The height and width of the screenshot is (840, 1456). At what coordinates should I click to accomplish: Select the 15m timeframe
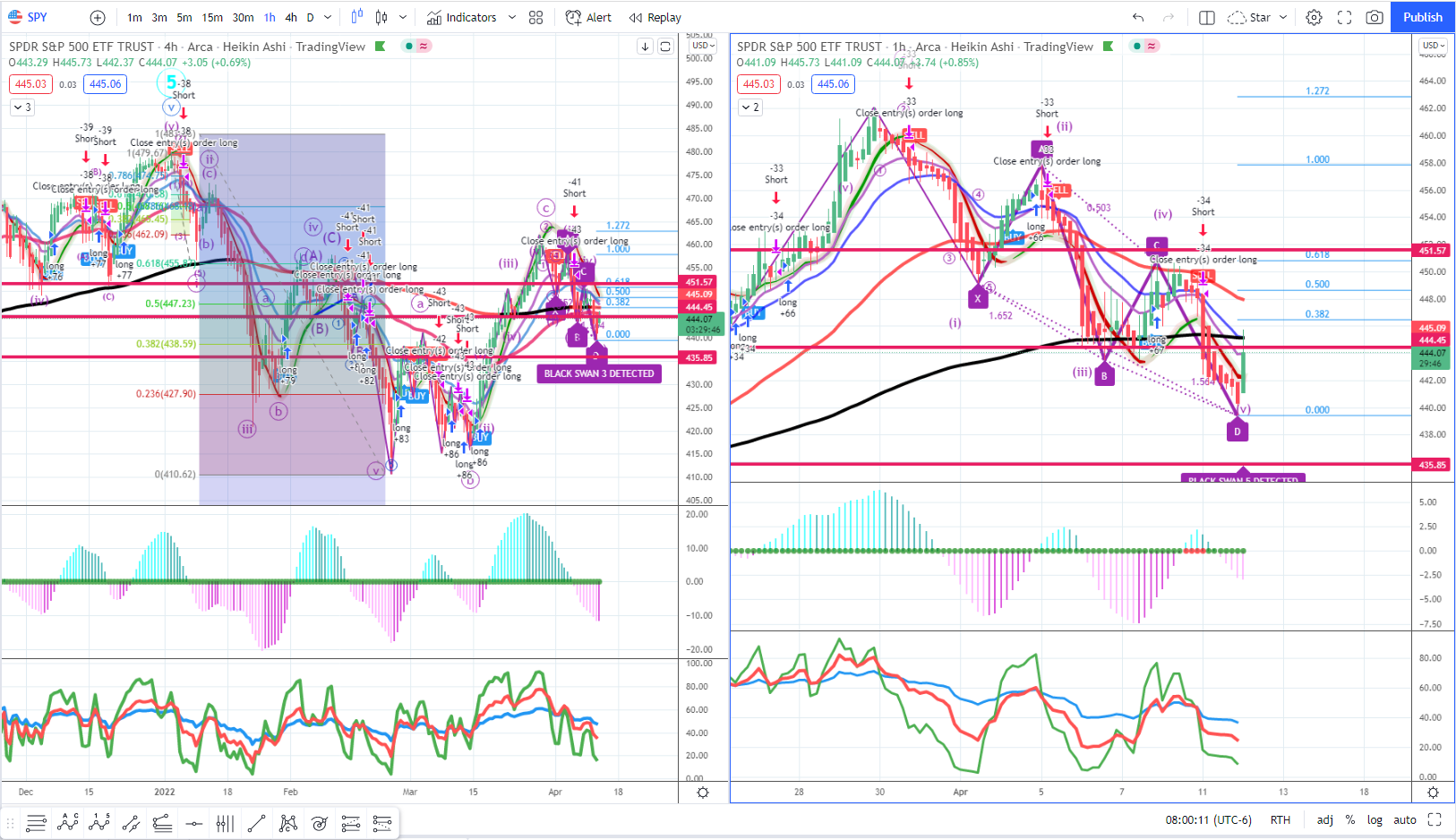[x=212, y=17]
